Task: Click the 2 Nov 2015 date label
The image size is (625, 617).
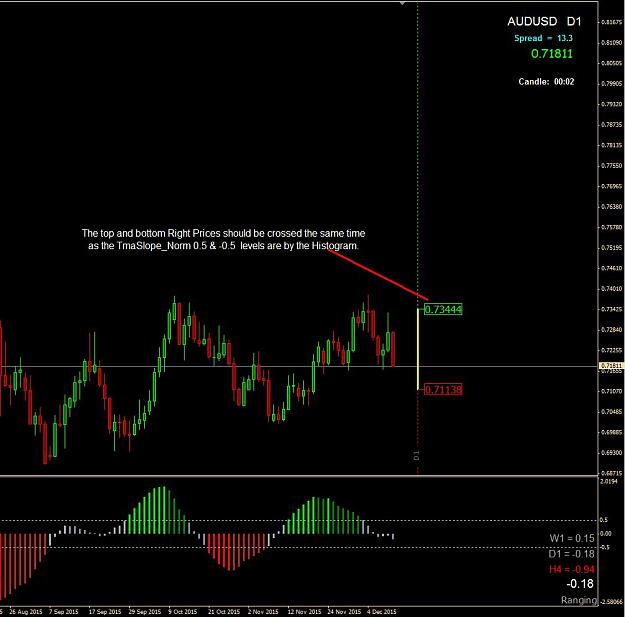Action: 263,612
